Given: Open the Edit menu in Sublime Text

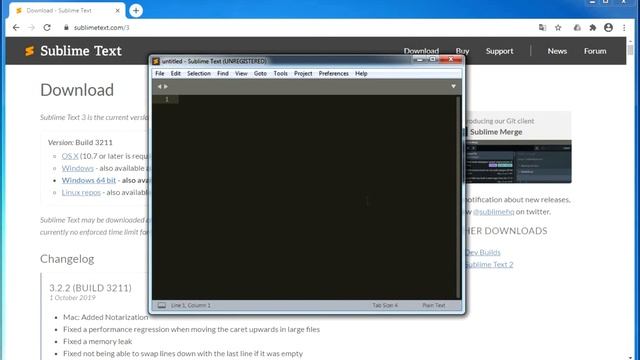Looking at the screenshot, I should [176, 73].
